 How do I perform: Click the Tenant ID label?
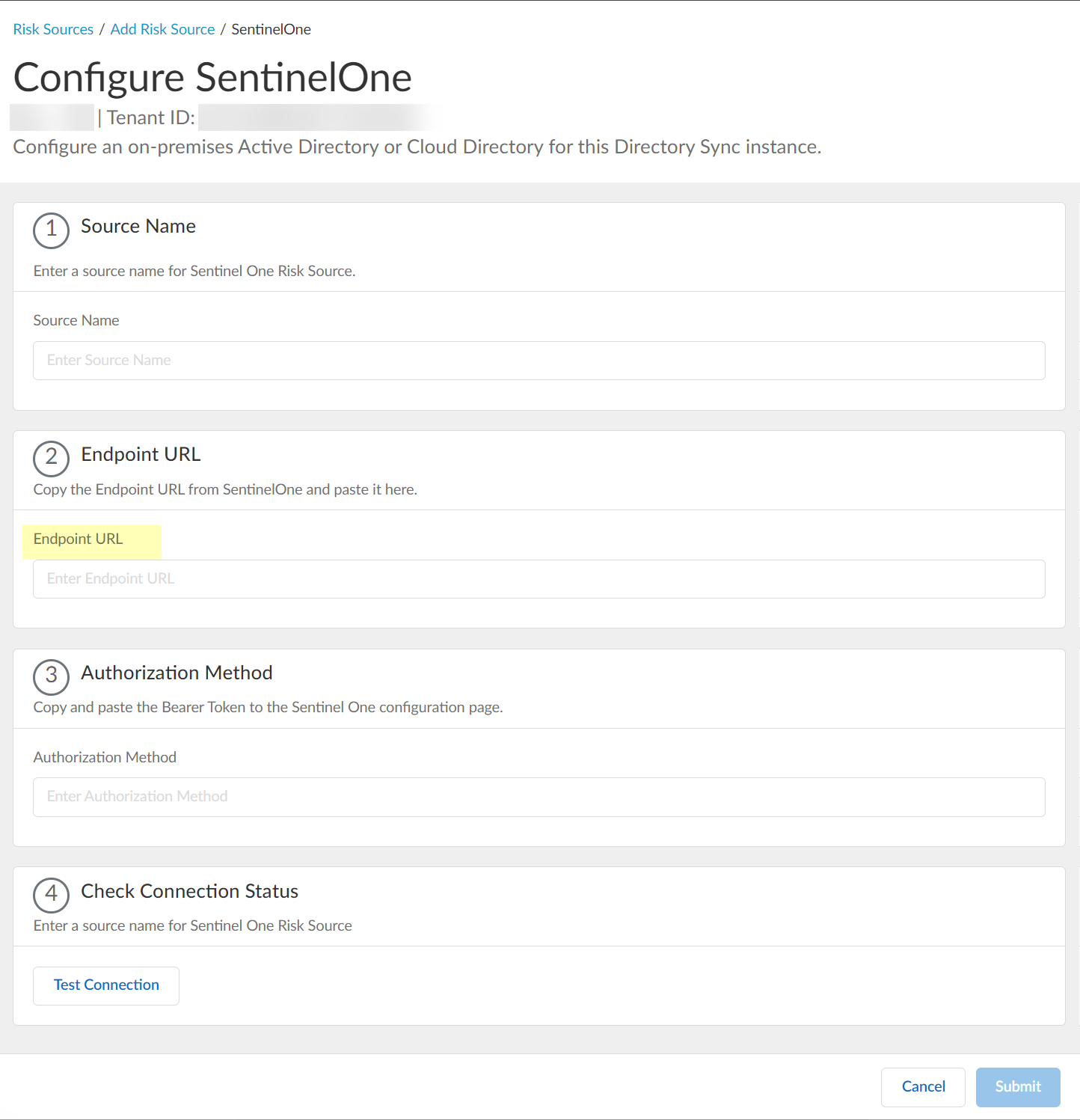(x=150, y=118)
